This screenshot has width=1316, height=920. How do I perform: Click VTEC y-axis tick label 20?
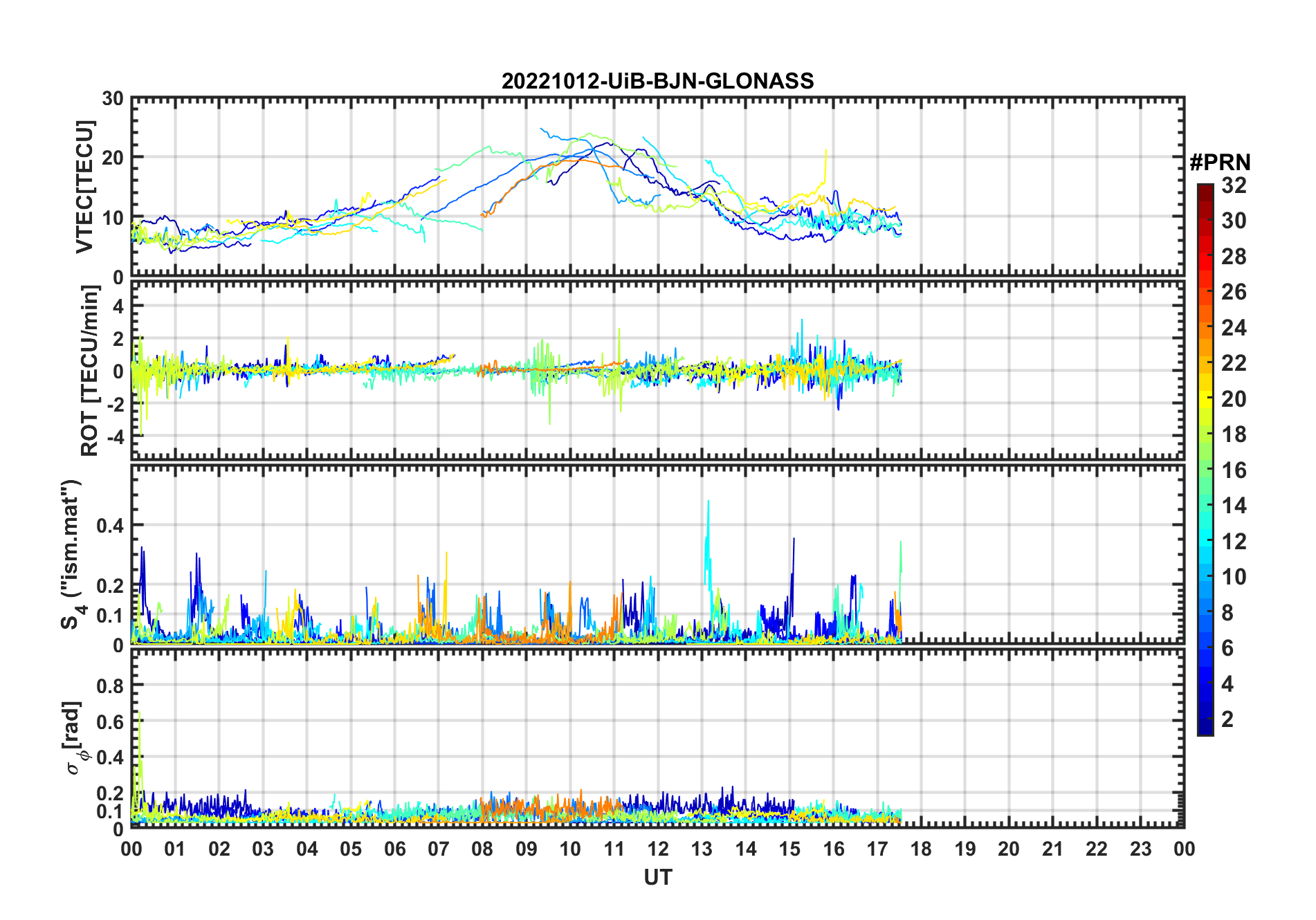tap(113, 158)
